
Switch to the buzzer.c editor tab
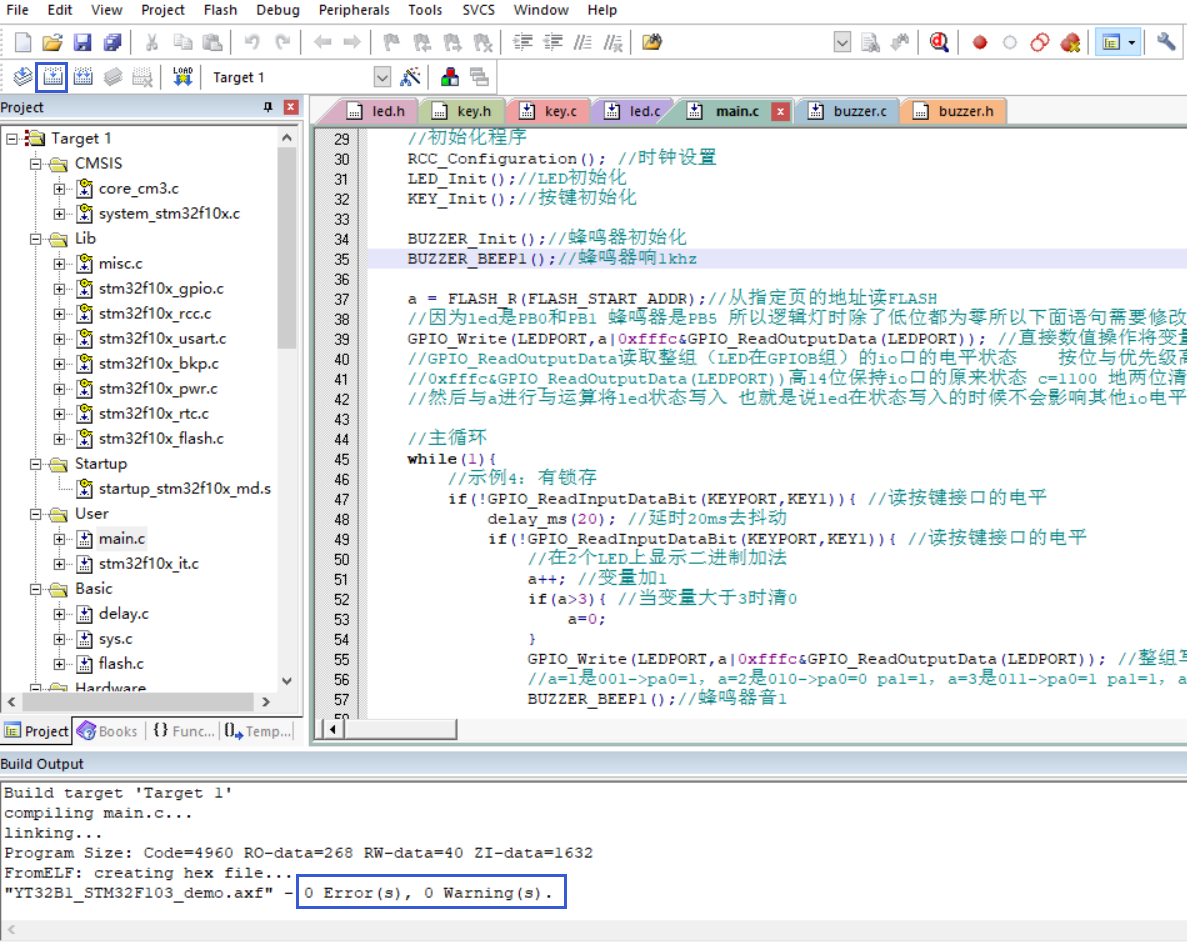848,111
